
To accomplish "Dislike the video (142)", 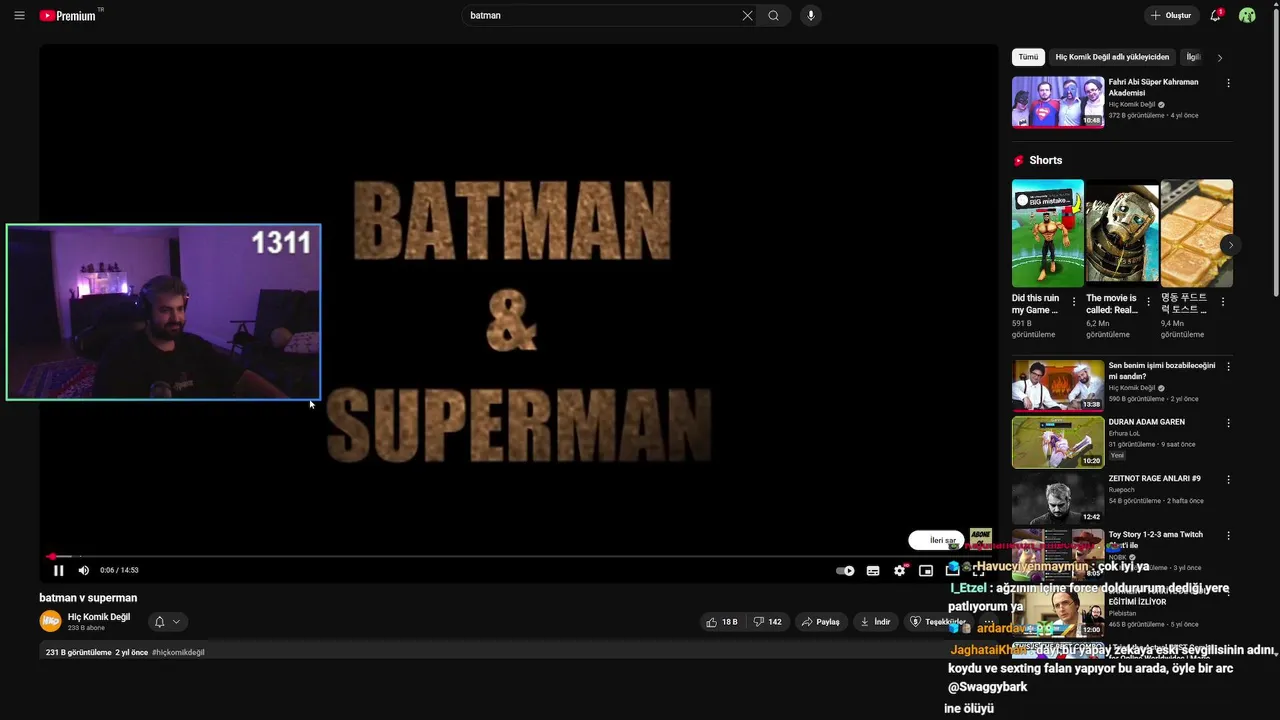I will 768,622.
